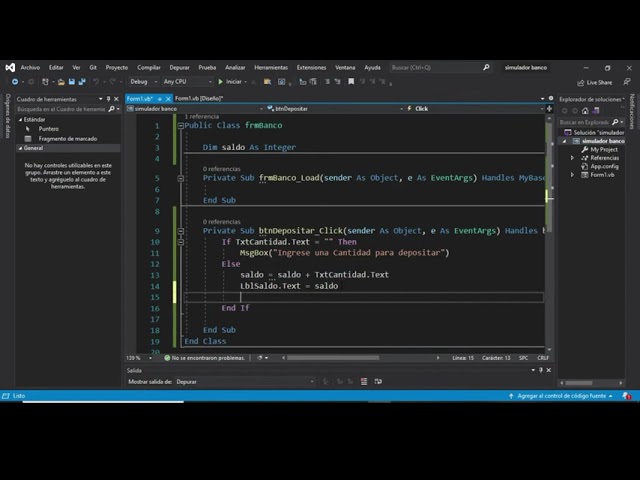Image resolution: width=640 pixels, height=480 pixels.
Task: Click the Solution Explorer switch views icon
Action: tap(596, 111)
